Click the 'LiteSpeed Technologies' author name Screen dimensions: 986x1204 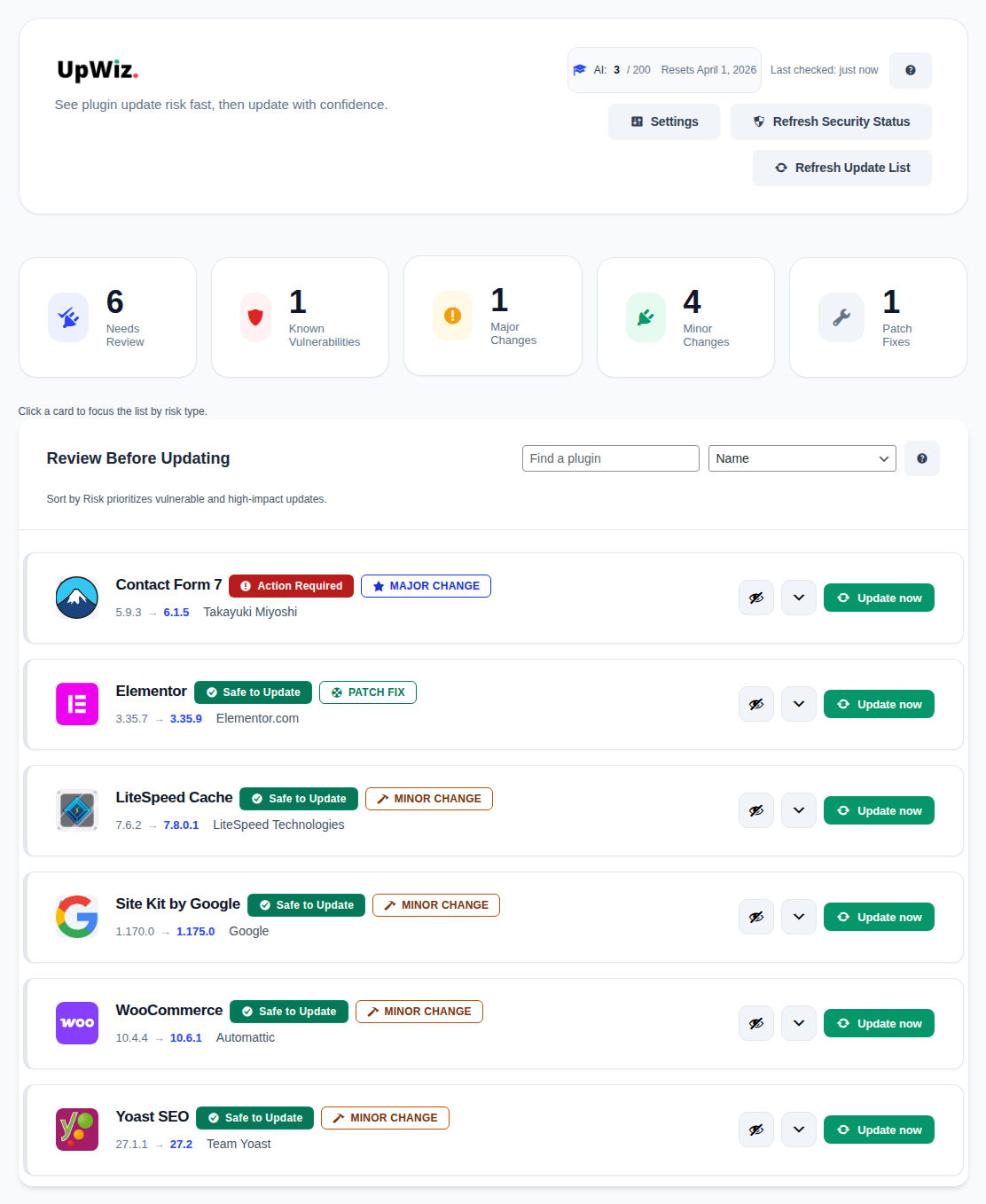click(278, 825)
